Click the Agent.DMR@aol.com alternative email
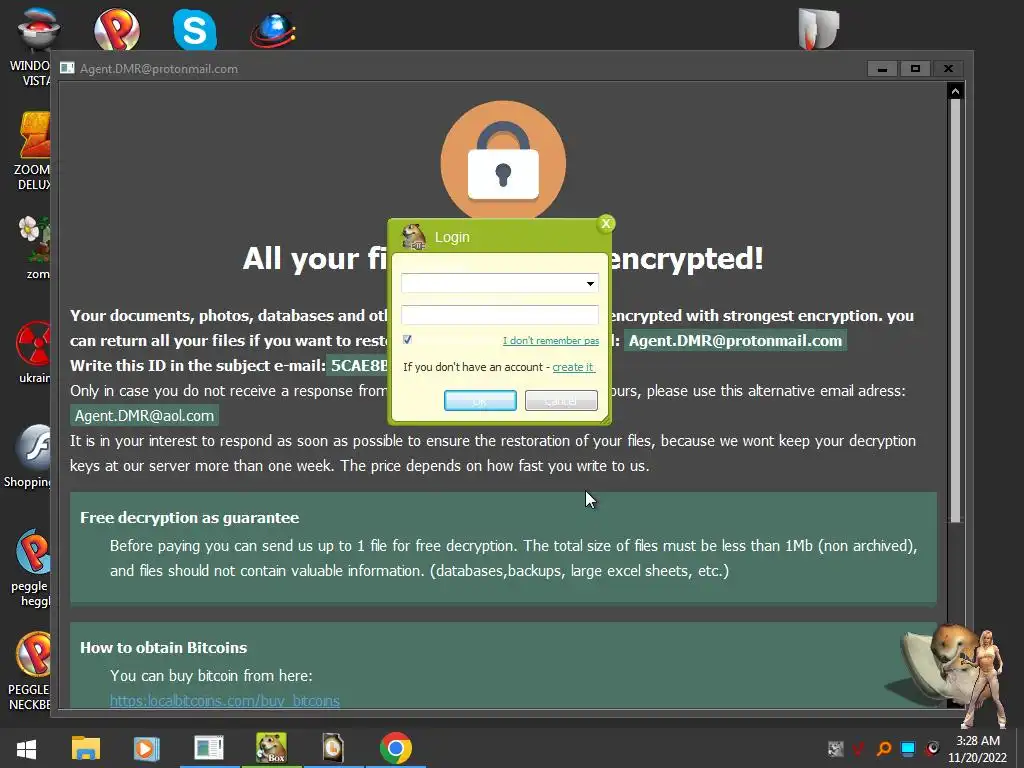Image resolution: width=1024 pixels, height=768 pixels. pos(144,416)
